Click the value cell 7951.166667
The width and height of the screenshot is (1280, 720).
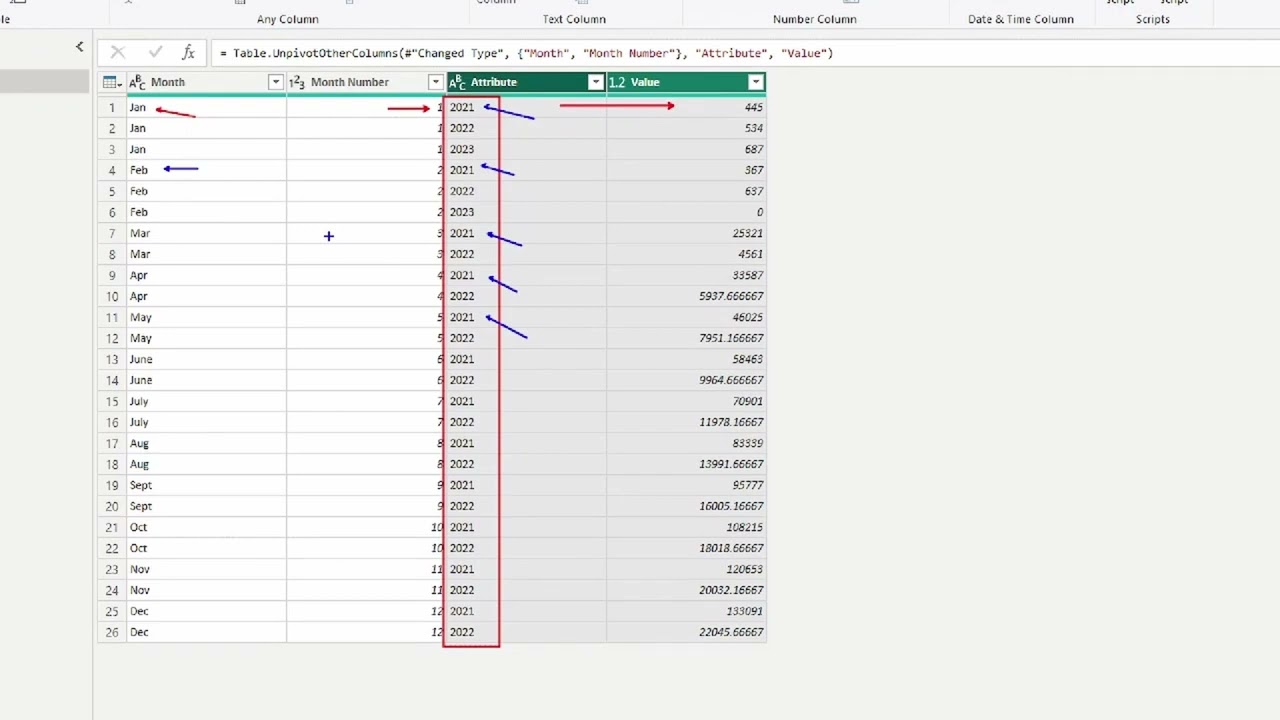pyautogui.click(x=686, y=338)
